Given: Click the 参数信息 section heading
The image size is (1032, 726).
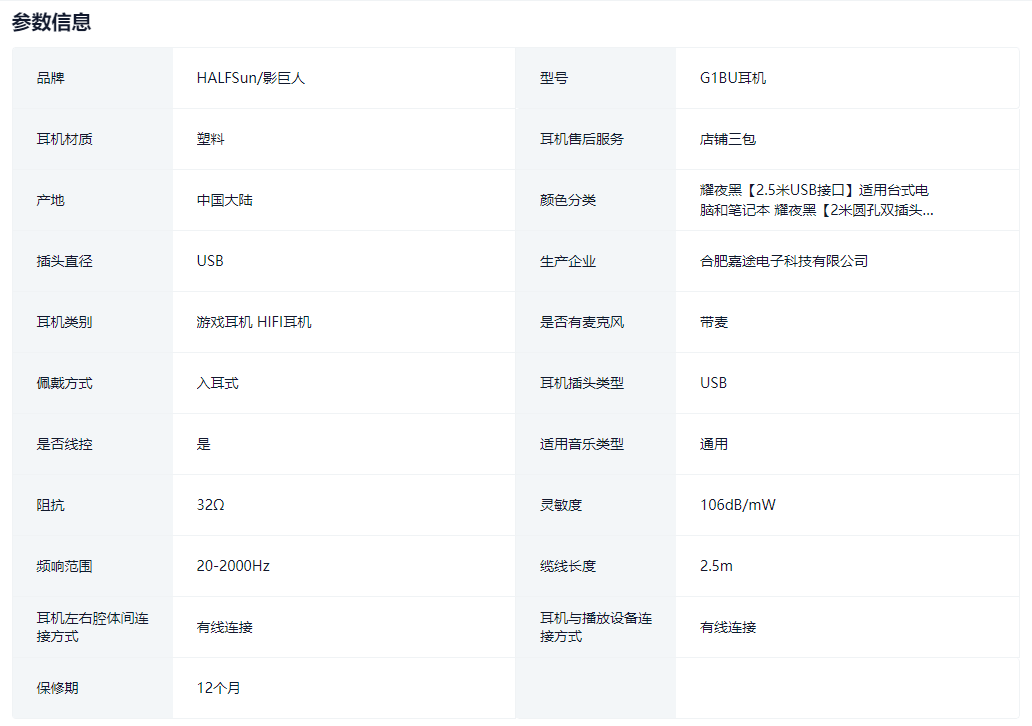Looking at the screenshot, I should tap(52, 22).
